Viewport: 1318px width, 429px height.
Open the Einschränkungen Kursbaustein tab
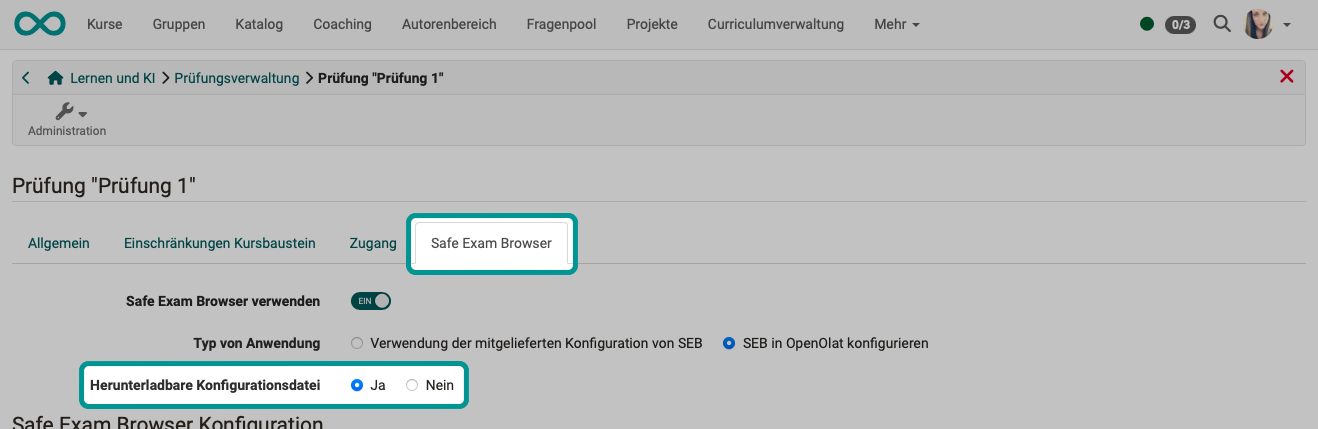coord(219,243)
